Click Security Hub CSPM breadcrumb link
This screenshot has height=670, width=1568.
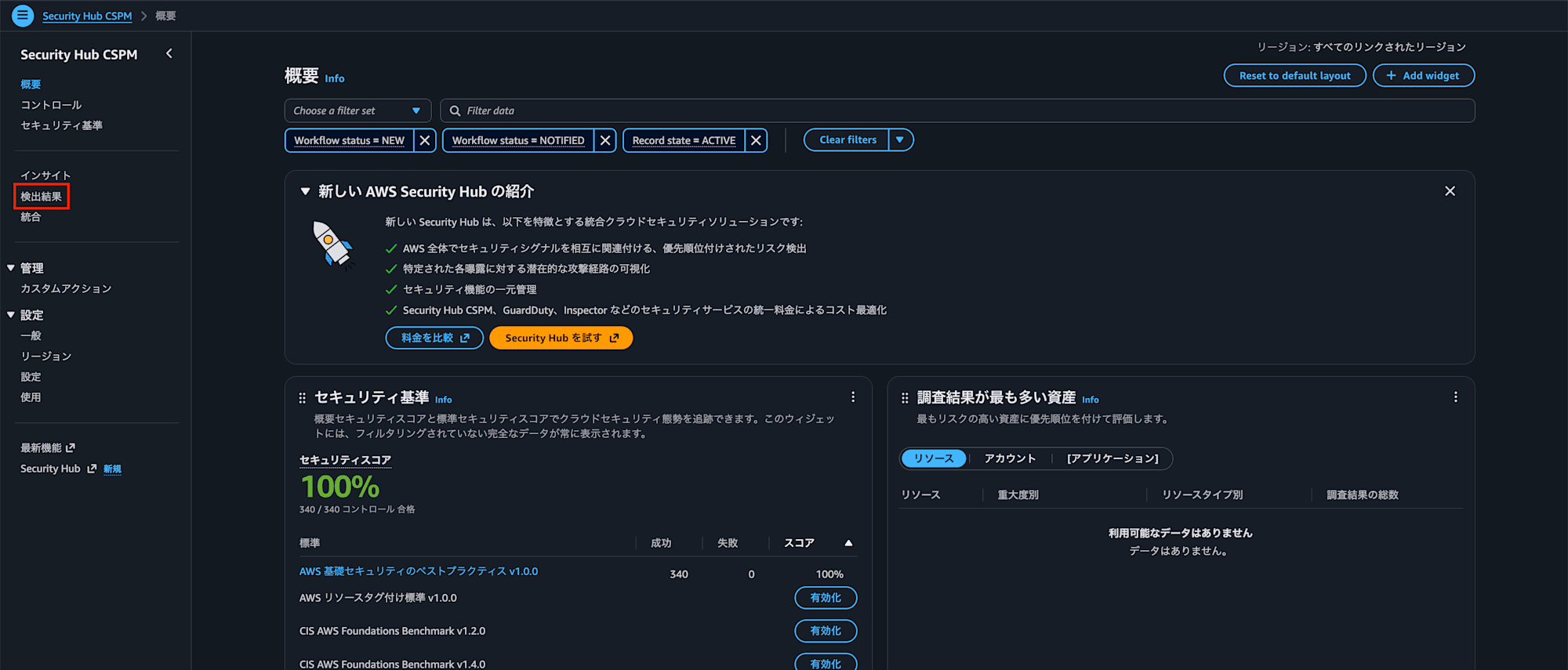click(87, 16)
